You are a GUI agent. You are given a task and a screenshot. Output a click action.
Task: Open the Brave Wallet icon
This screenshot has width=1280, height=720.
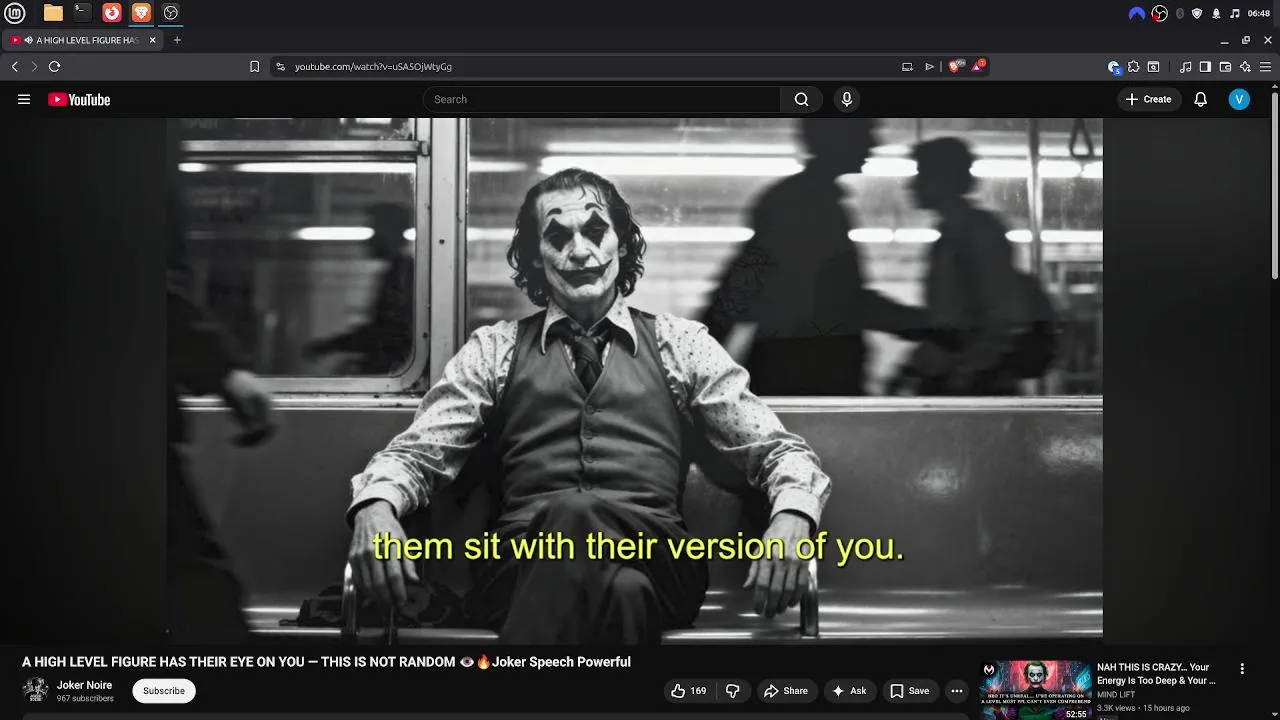(x=1225, y=67)
